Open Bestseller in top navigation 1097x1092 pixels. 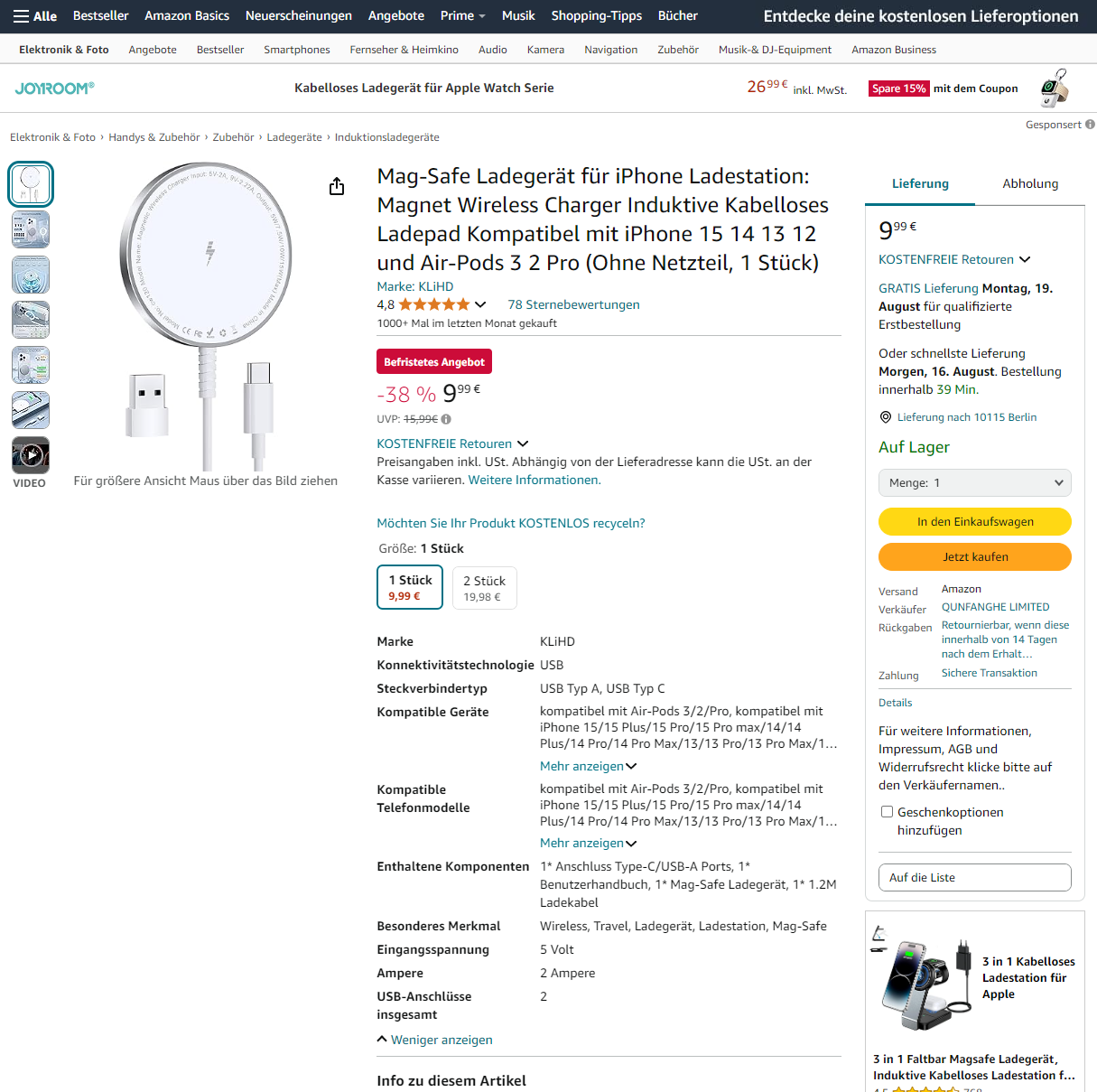(101, 16)
